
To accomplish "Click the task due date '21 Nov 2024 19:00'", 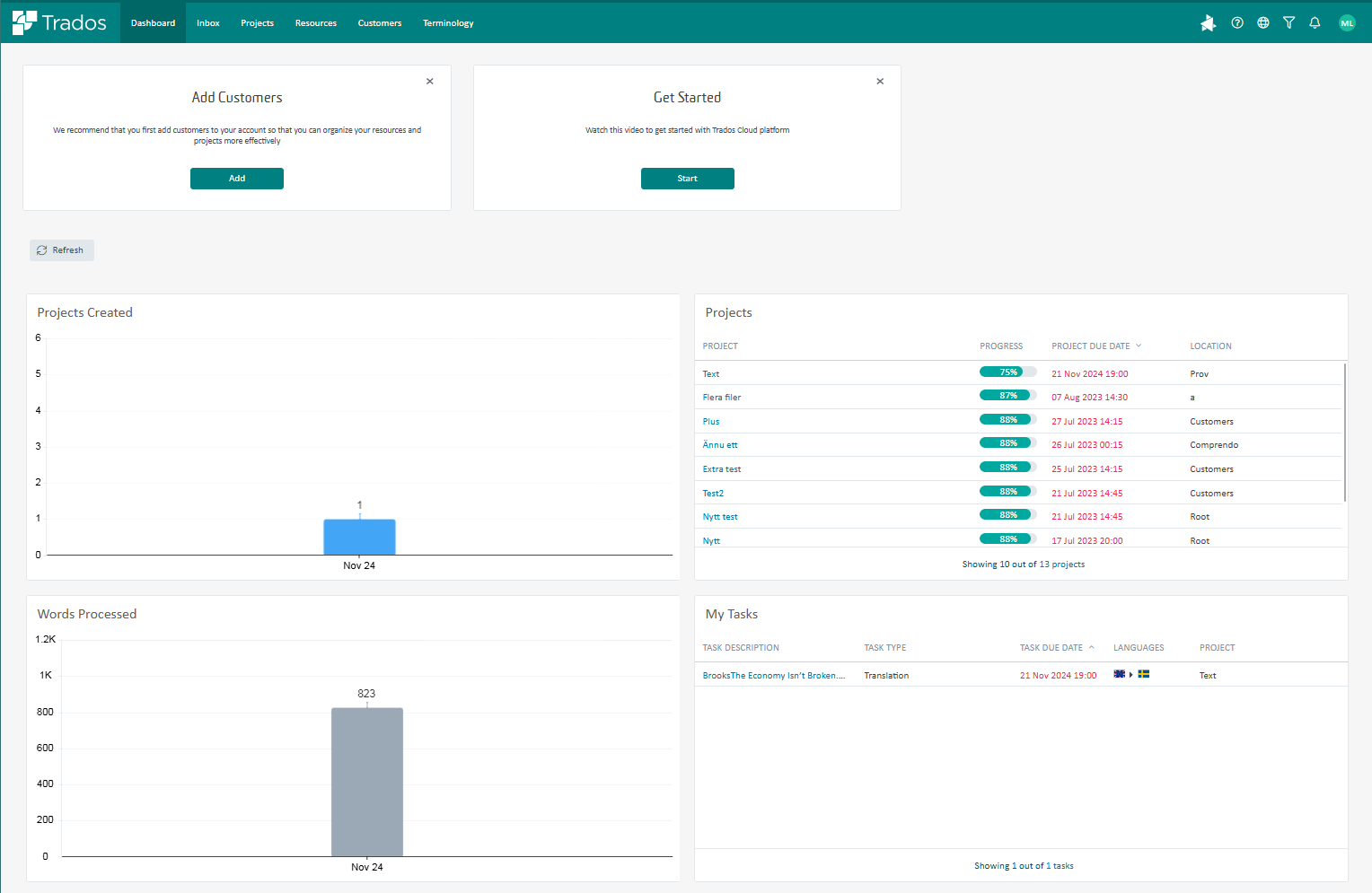I will tap(1058, 676).
